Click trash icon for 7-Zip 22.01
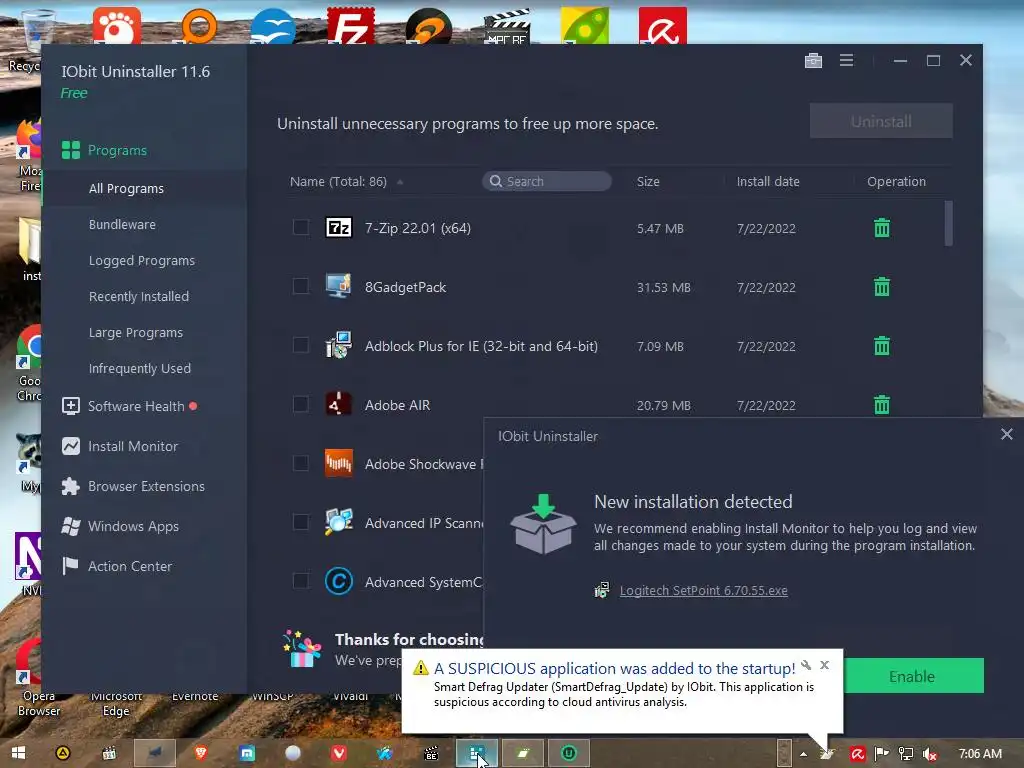Screen dimensions: 1024x768 [x=882, y=228]
